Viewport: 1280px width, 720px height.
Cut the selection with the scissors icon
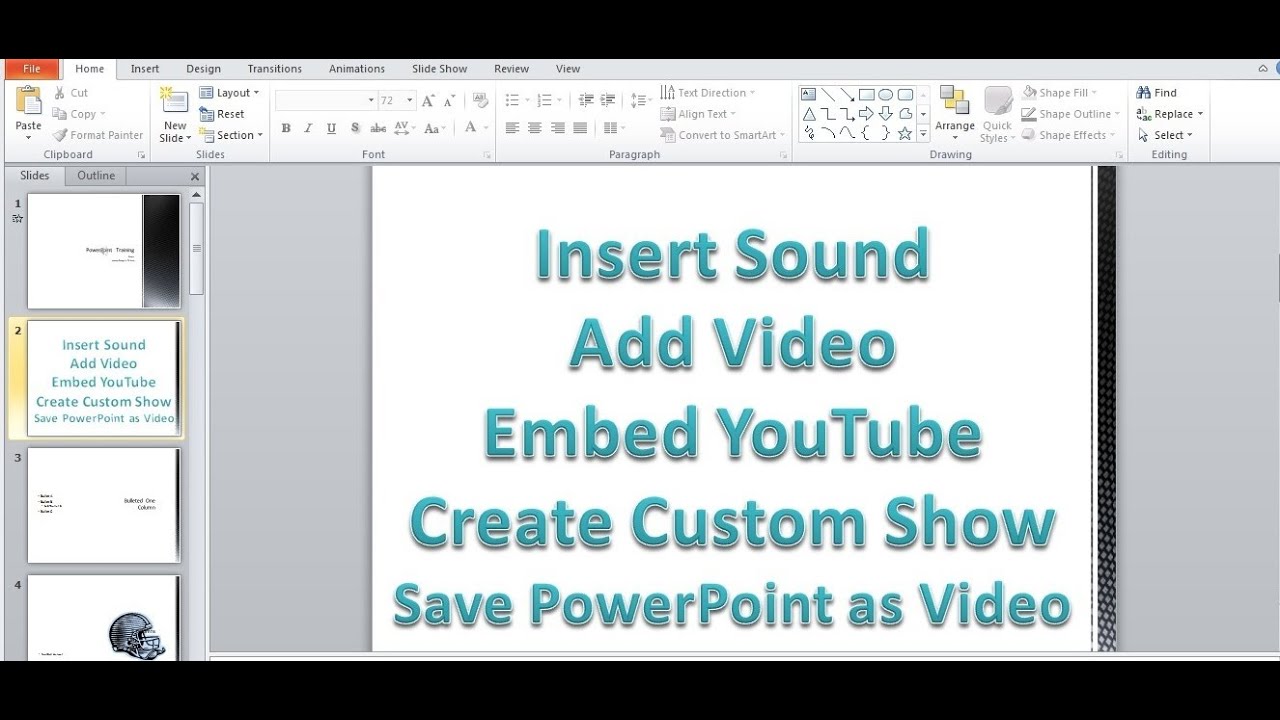[x=60, y=93]
